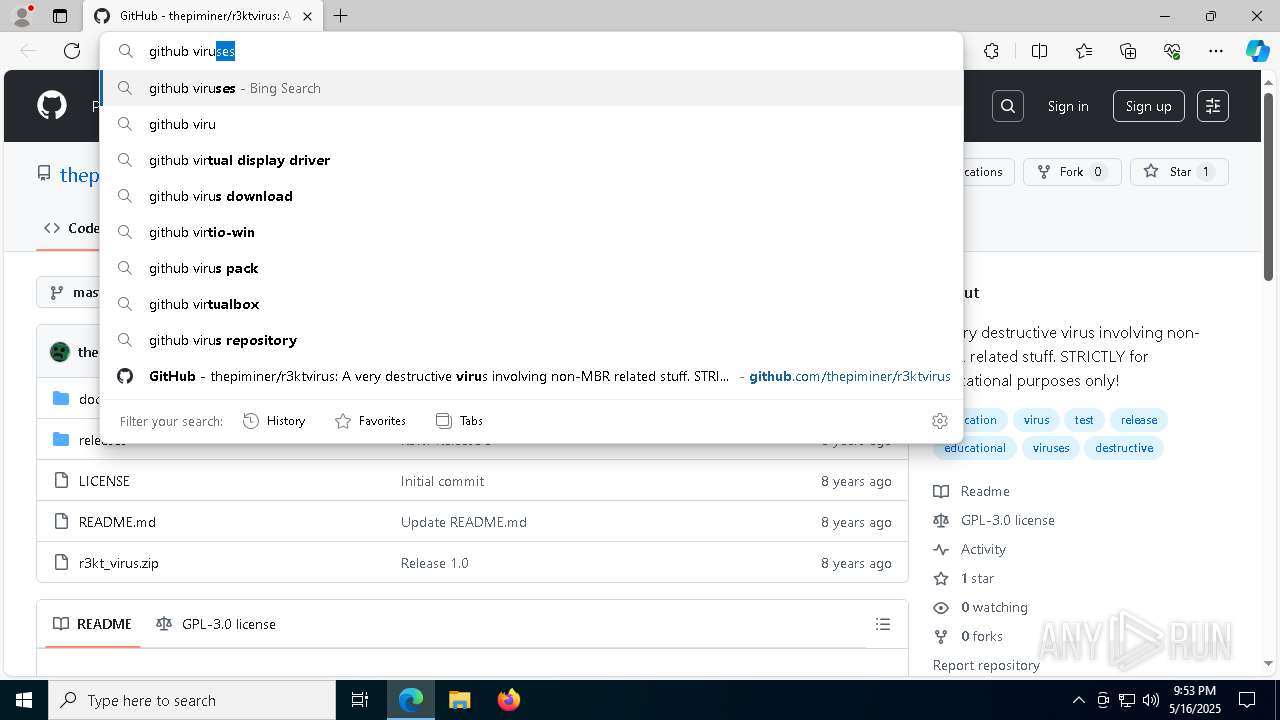Click the taskbar search box

192,700
